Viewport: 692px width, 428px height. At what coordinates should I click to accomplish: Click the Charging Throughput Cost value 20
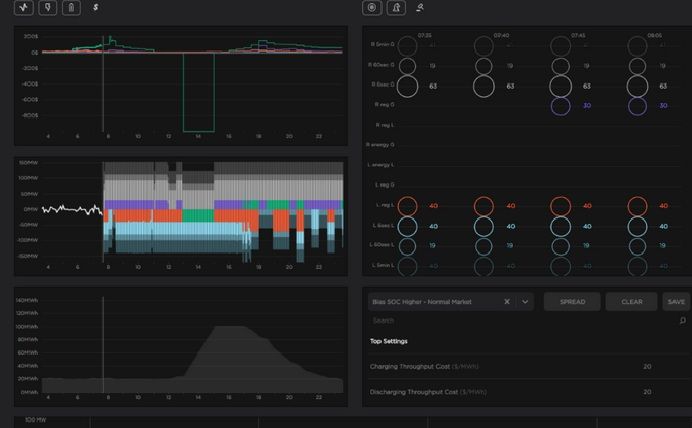point(647,366)
